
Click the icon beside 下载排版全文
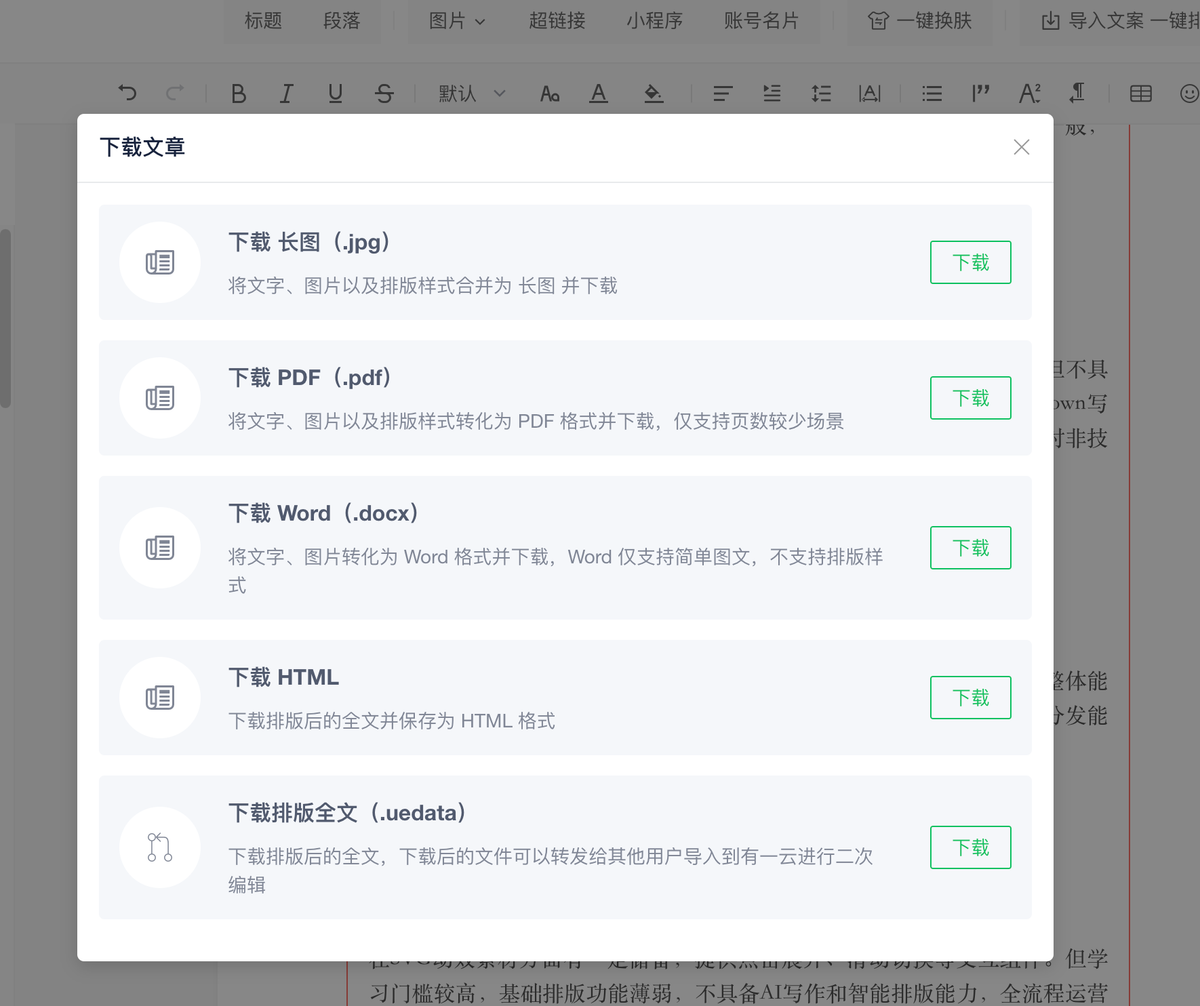(x=160, y=847)
